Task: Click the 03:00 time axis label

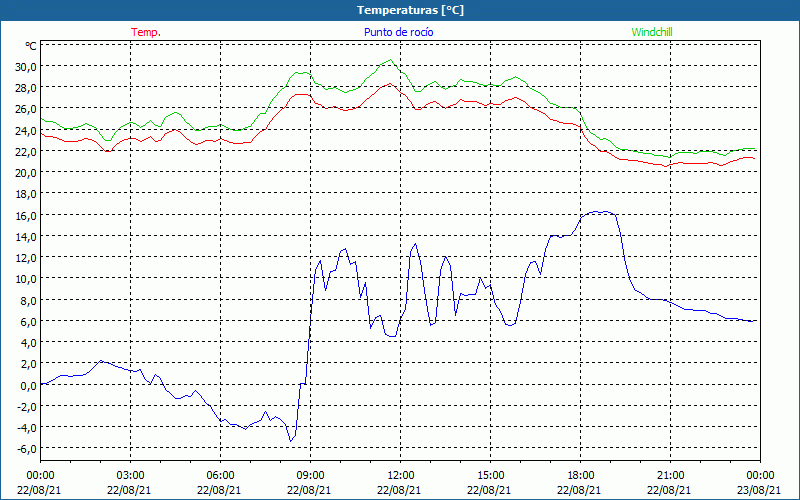Action: (130, 476)
